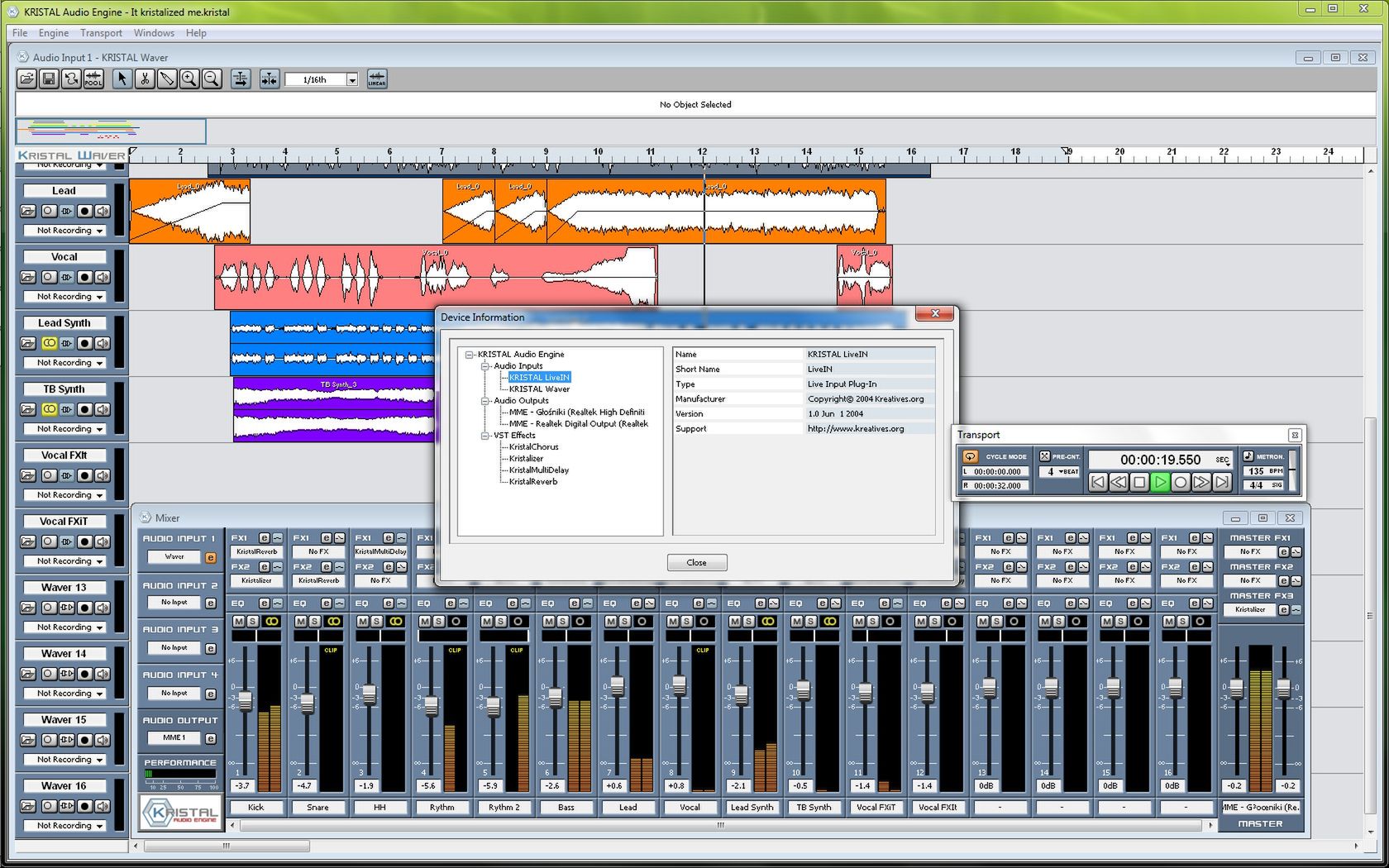The height and width of the screenshot is (868, 1389).
Task: Toggle the Metronome note icon
Action: coord(1248,456)
